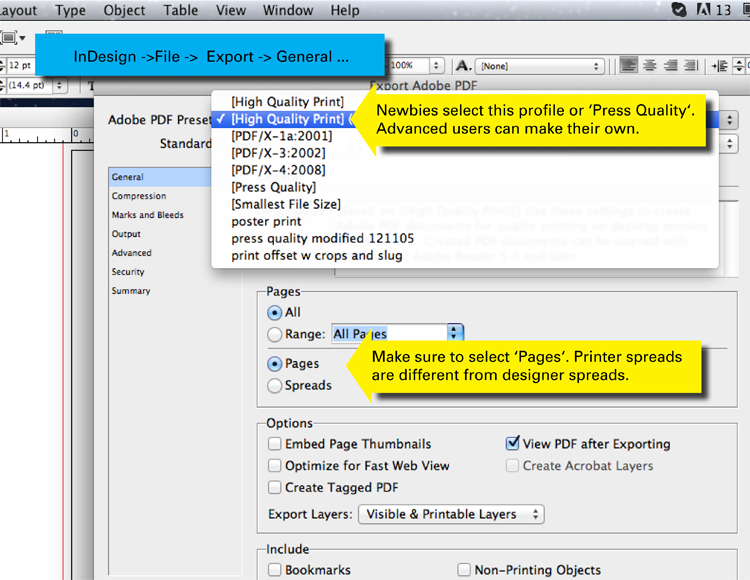Screen dimensions: 750x580
Task: Click the Adobe updater icon showing 13
Action: tap(714, 10)
